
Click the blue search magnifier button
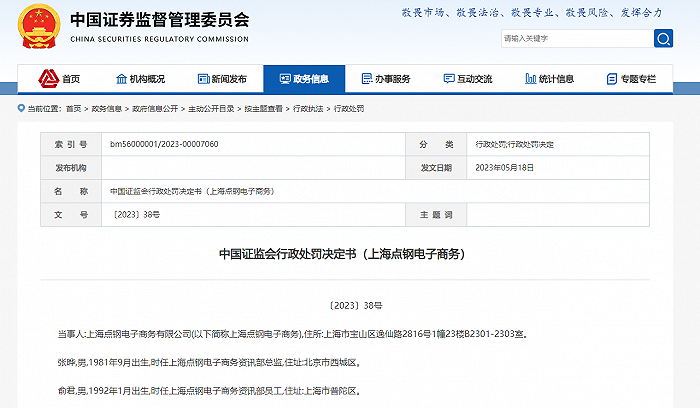[x=663, y=38]
